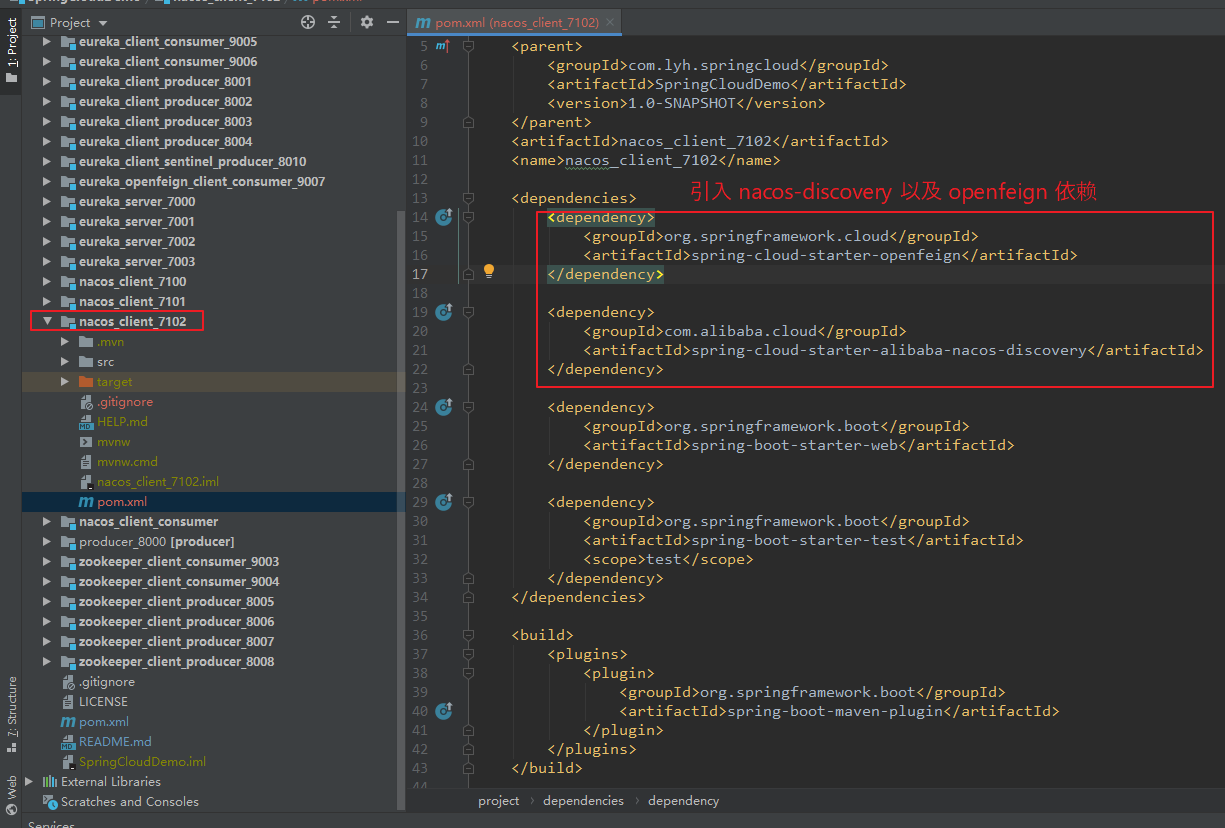The height and width of the screenshot is (828, 1225).
Task: Click the Select Opened File crosshair icon
Action: click(308, 21)
